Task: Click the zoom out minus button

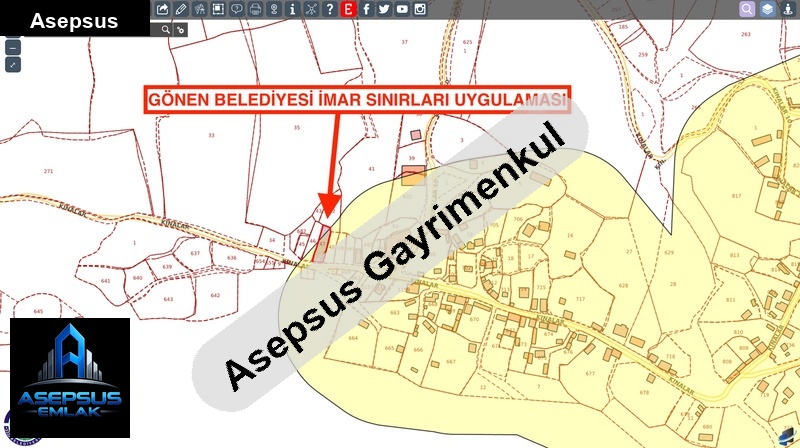Action: pos(12,47)
